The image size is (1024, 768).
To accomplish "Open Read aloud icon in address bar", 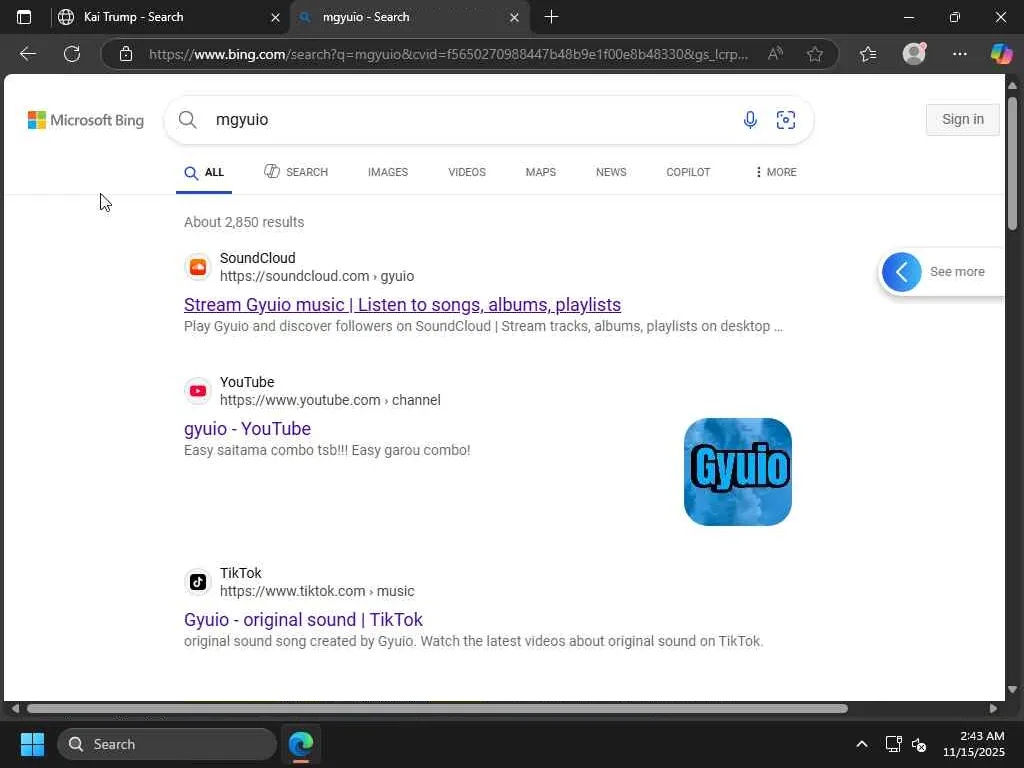I will (775, 54).
